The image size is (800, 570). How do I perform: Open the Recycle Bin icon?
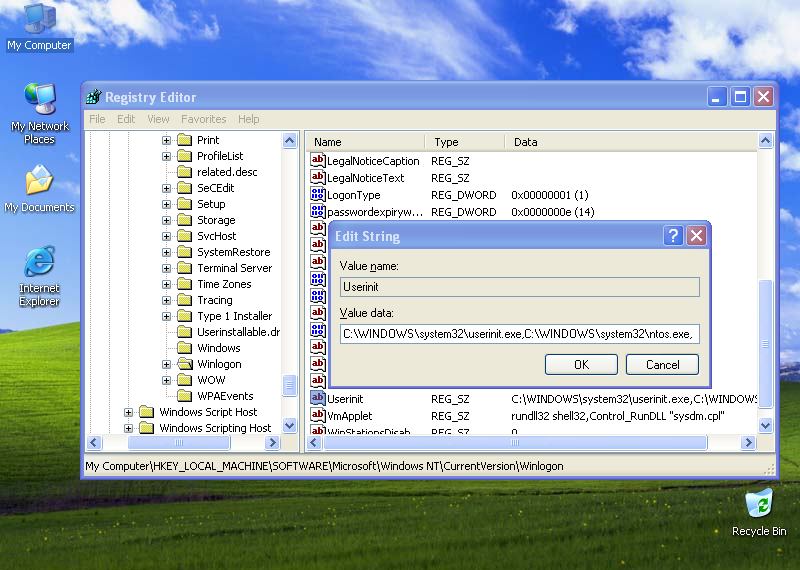[759, 513]
